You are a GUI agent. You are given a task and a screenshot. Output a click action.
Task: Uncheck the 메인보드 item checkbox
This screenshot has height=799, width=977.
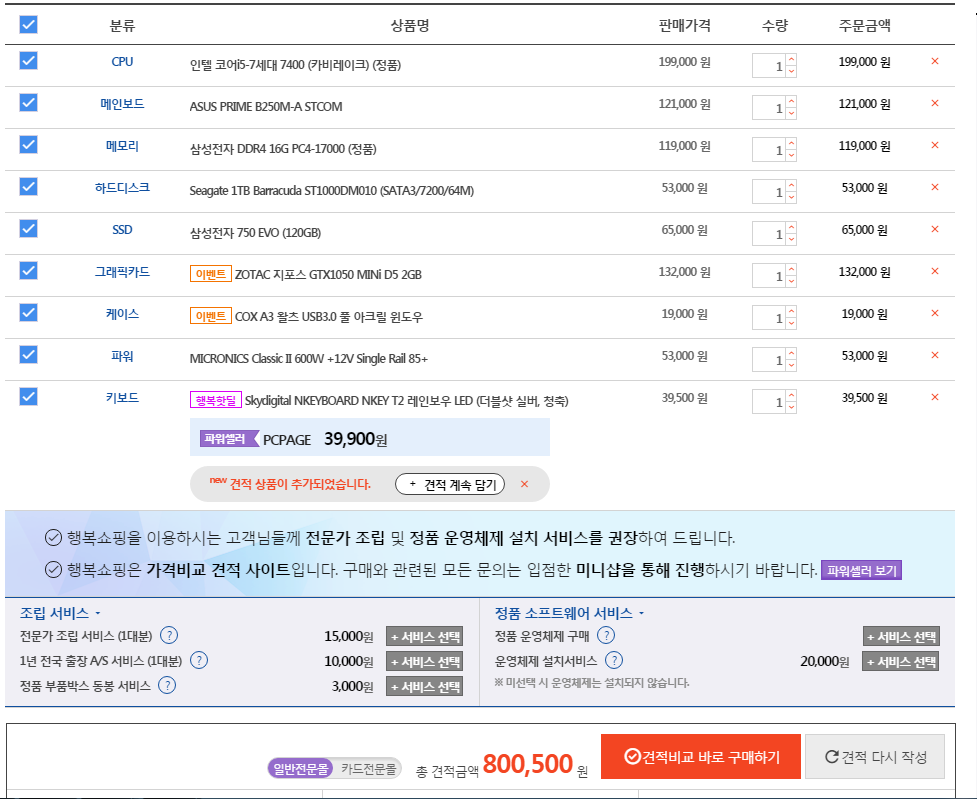(29, 102)
